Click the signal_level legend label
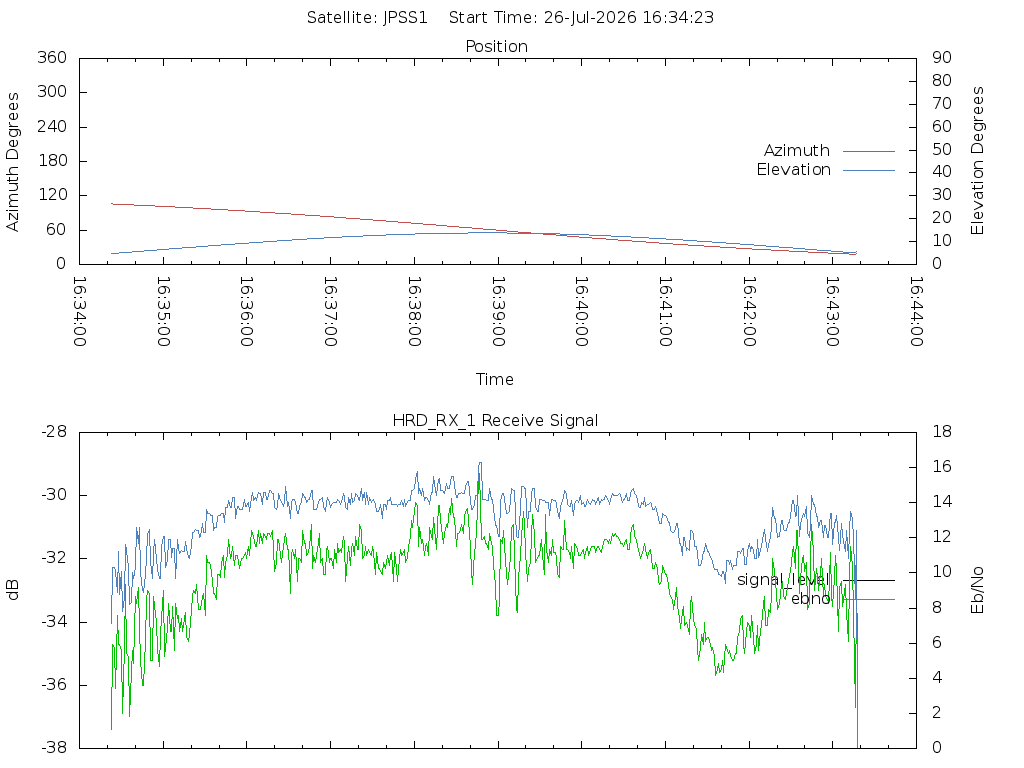Screen dimensions: 1024x768 783,579
